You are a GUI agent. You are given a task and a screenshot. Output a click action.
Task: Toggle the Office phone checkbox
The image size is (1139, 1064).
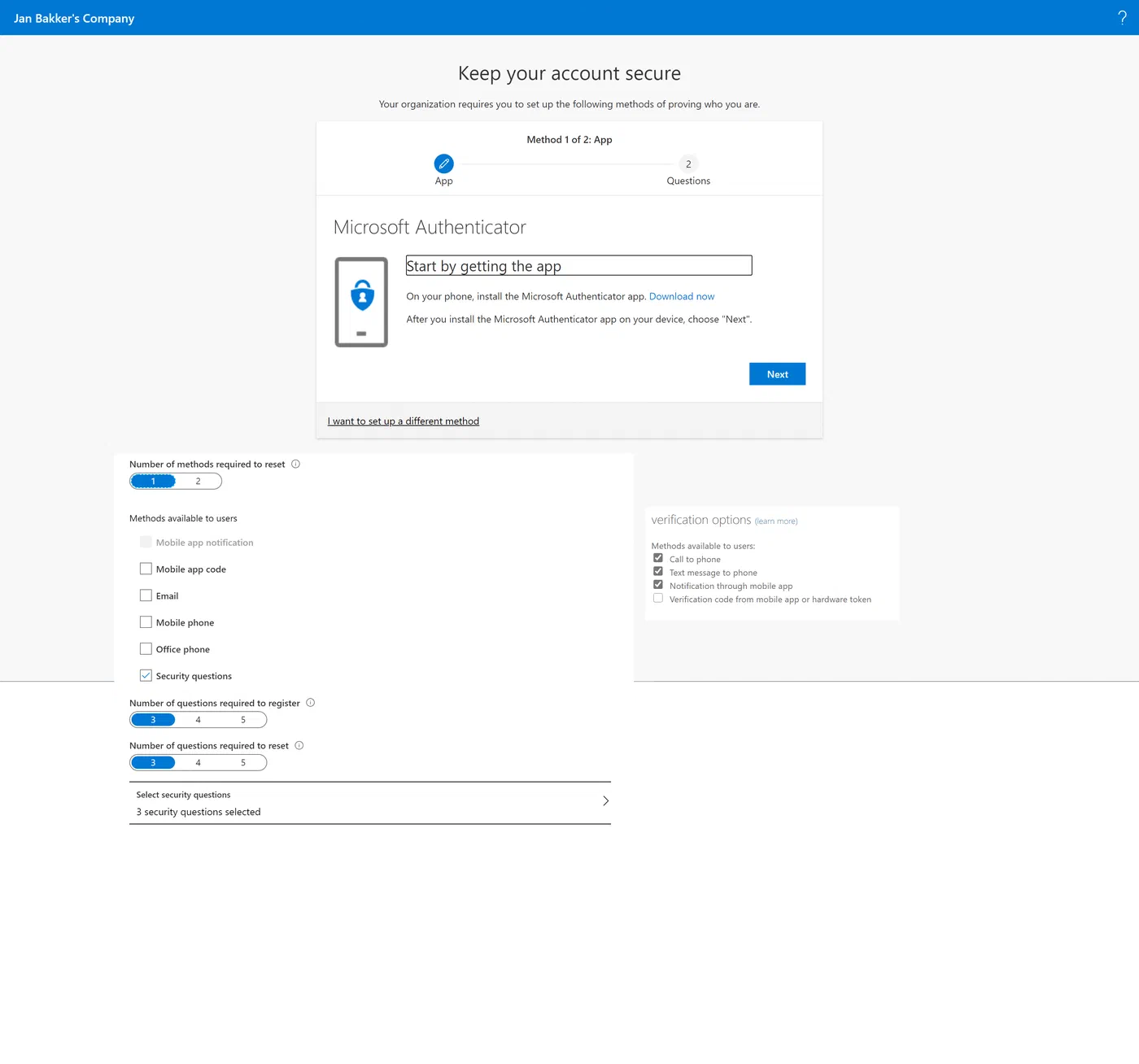146,649
